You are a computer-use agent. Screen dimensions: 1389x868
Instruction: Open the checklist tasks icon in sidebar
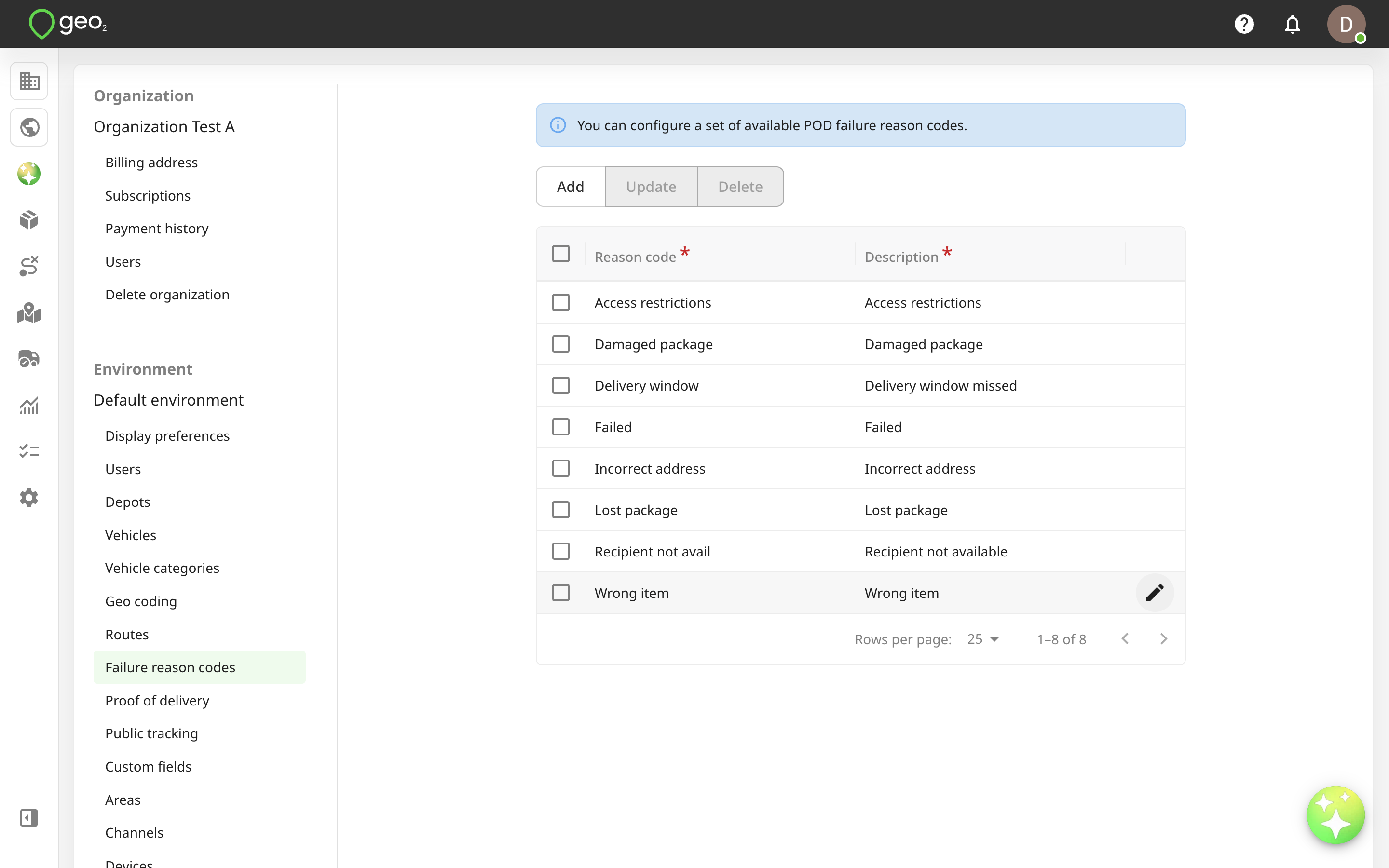29,451
